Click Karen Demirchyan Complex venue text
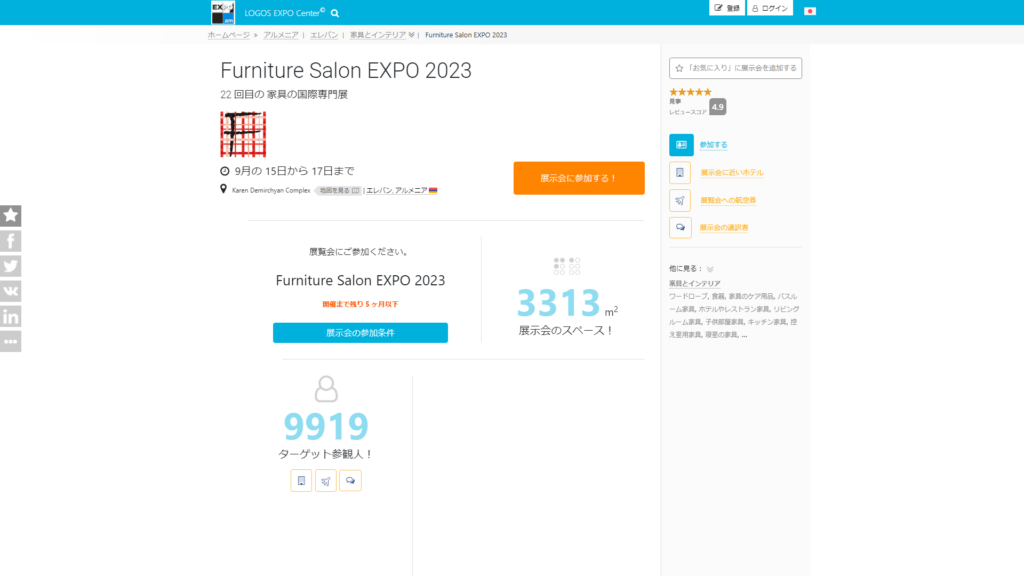The image size is (1024, 576). 271,191
